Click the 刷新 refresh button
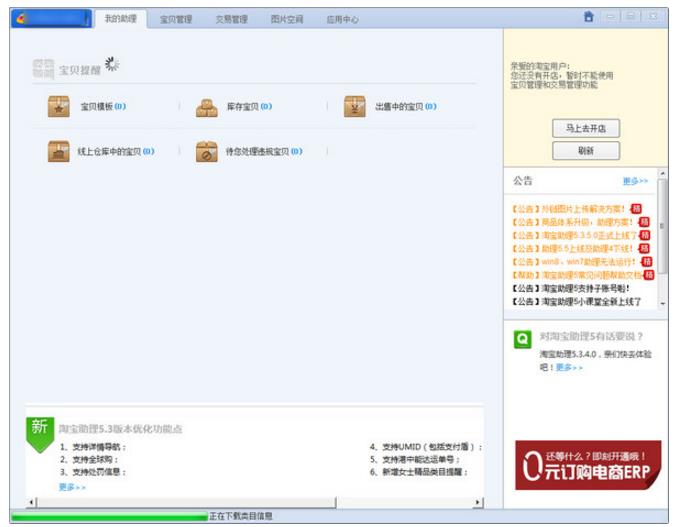 pos(585,151)
